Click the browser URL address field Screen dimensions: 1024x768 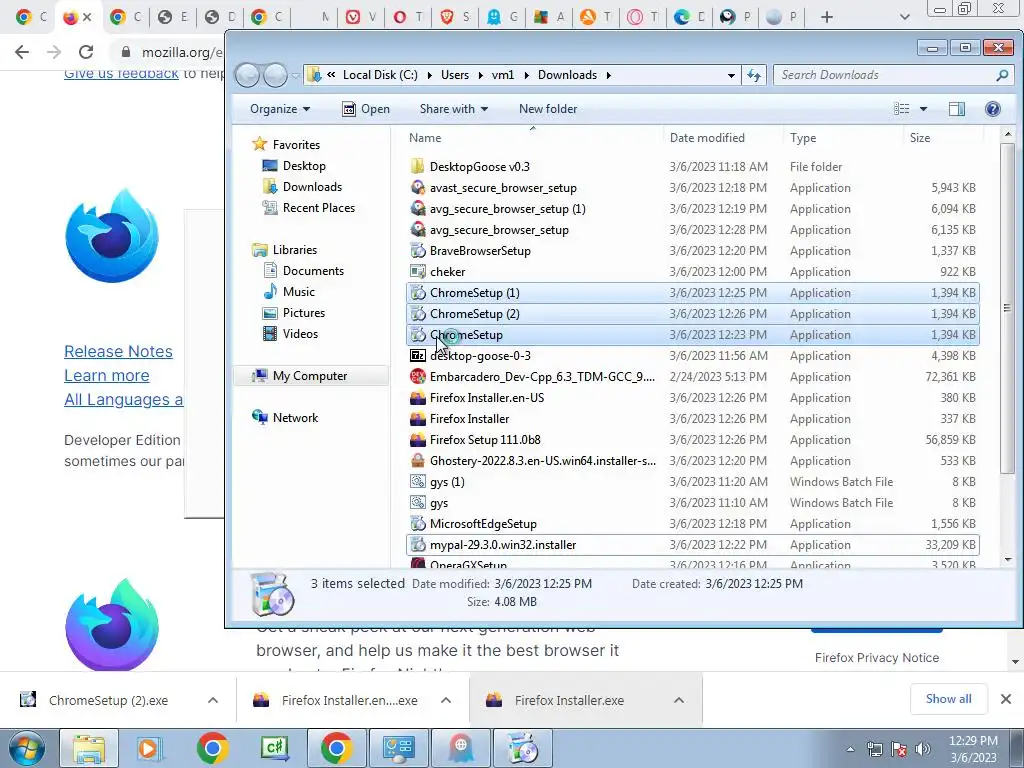coord(182,52)
